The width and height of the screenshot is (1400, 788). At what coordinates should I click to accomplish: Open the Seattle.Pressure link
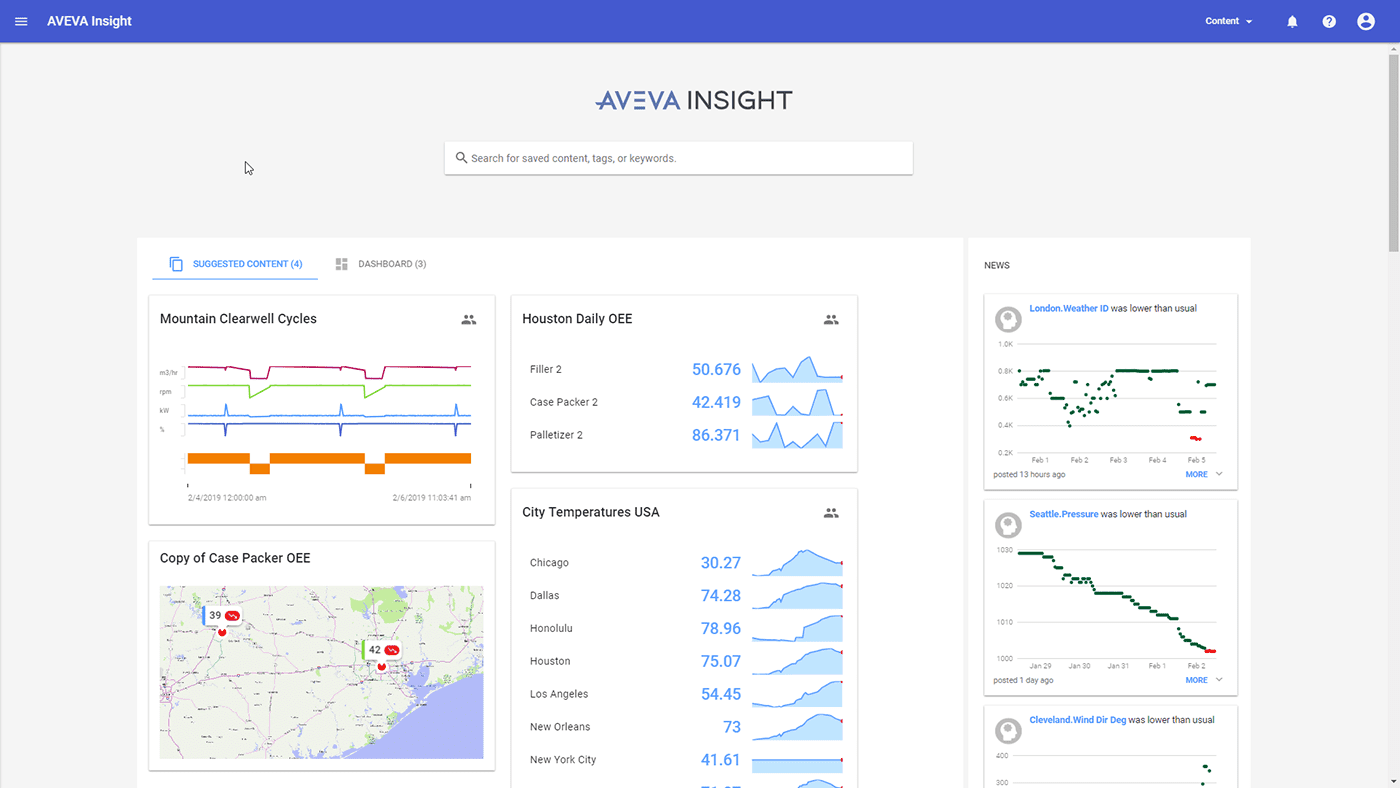tap(1064, 514)
